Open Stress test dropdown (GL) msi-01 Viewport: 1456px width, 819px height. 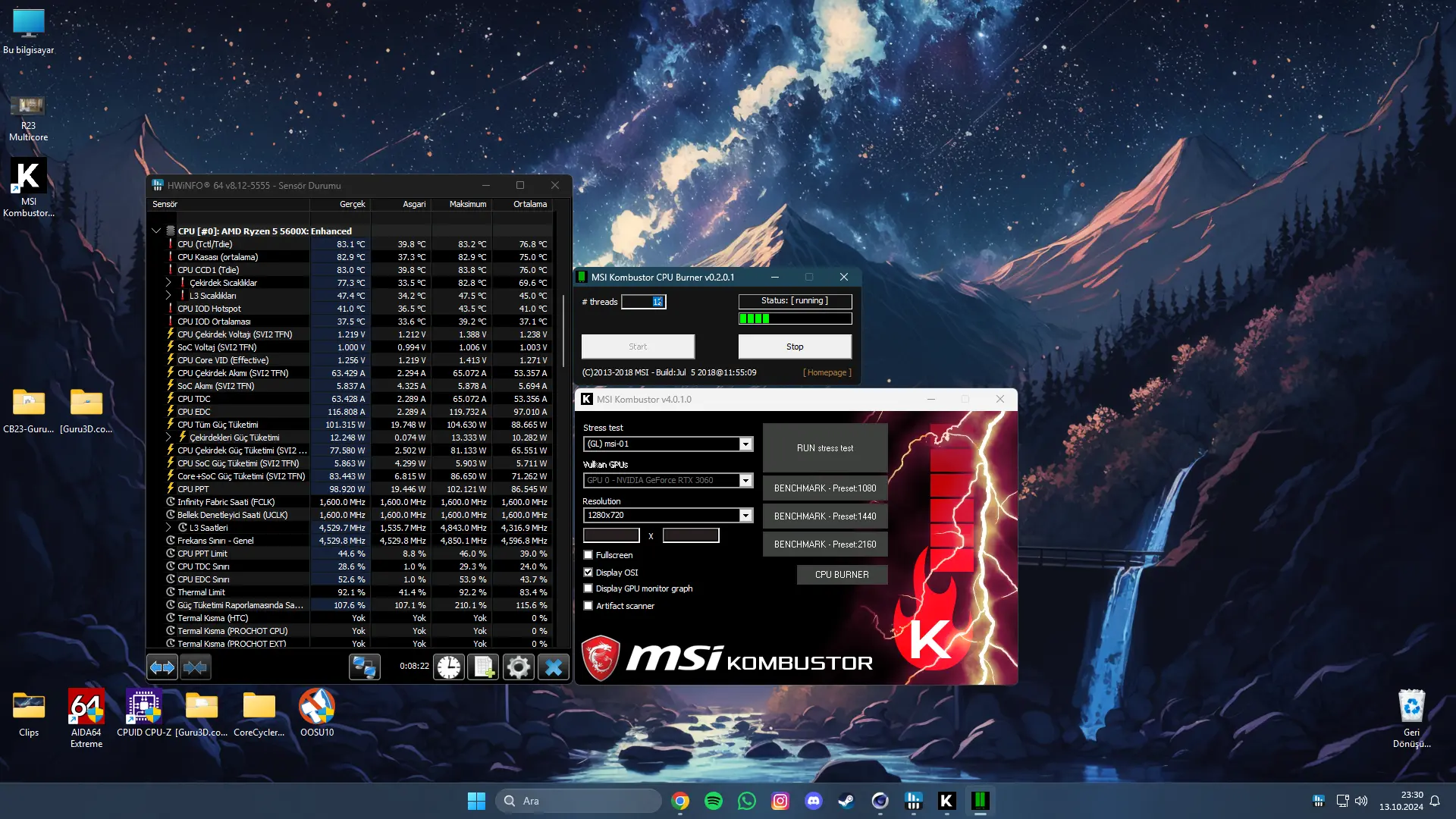pos(668,444)
